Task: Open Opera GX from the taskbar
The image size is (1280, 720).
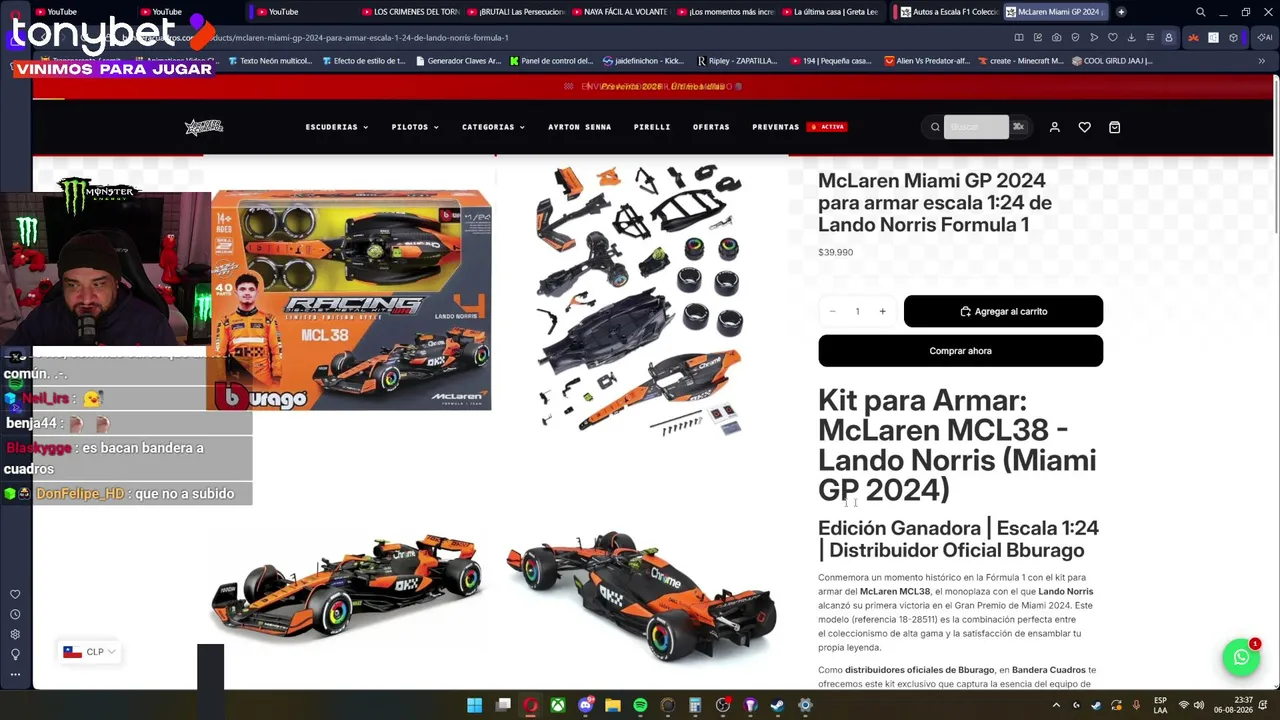Action: pyautogui.click(x=530, y=705)
